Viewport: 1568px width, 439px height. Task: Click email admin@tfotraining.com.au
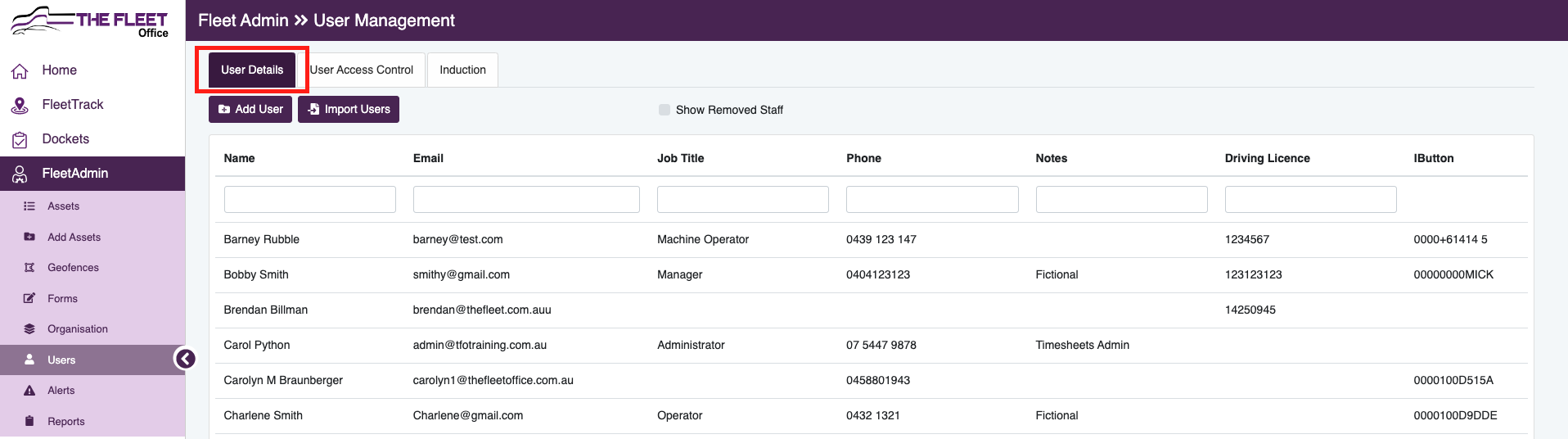coord(480,345)
